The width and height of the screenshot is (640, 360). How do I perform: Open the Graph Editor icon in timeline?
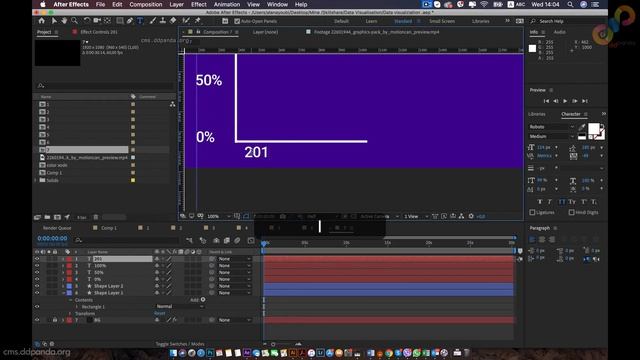pos(251,240)
